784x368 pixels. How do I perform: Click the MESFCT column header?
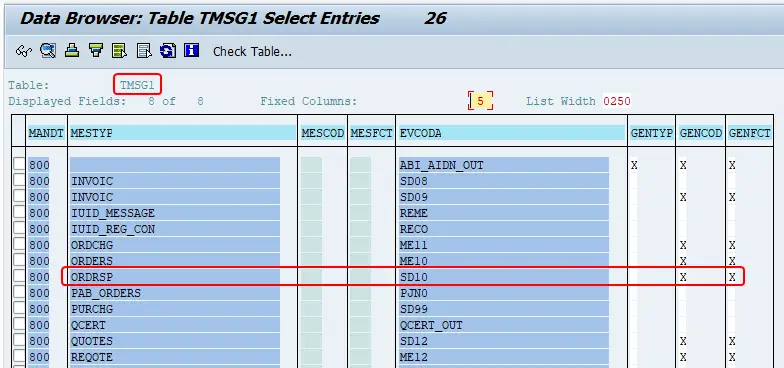coord(372,133)
